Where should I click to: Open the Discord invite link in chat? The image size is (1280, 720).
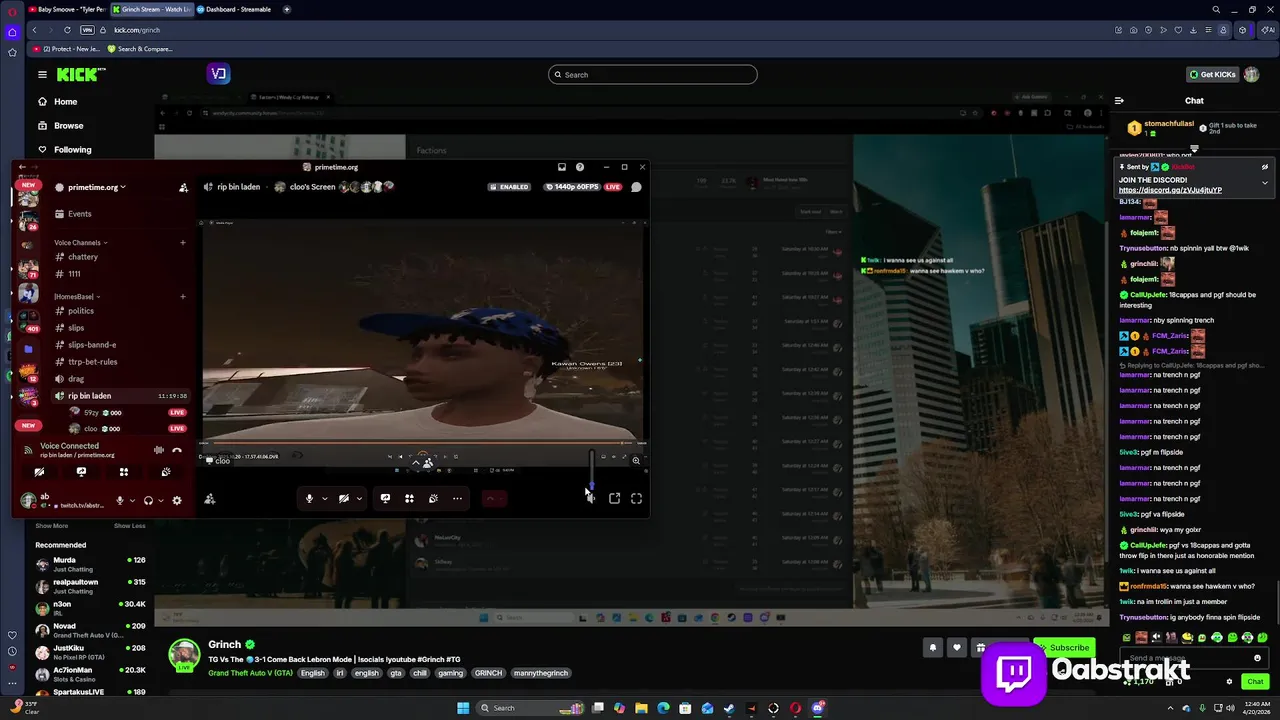click(1170, 190)
